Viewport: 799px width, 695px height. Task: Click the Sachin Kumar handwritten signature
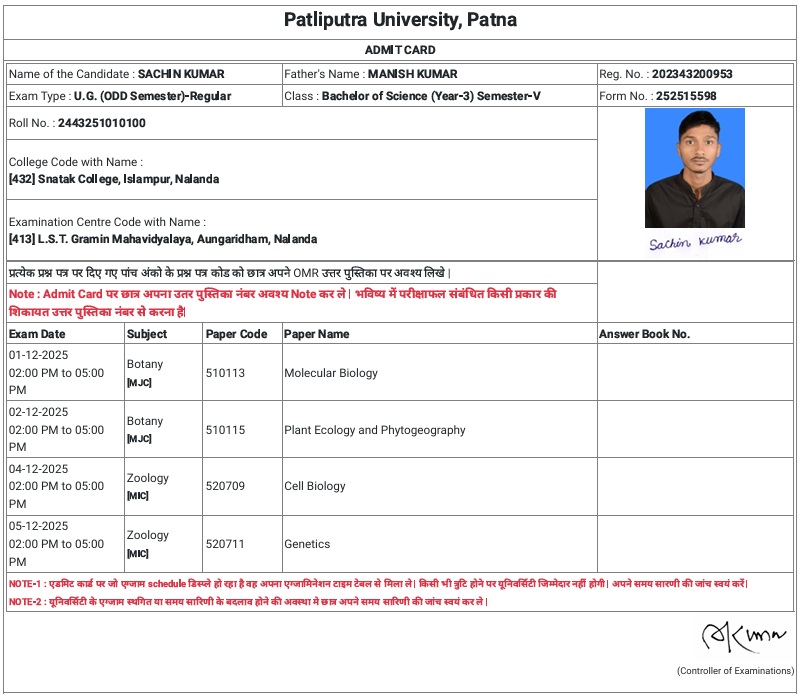pyautogui.click(x=694, y=242)
